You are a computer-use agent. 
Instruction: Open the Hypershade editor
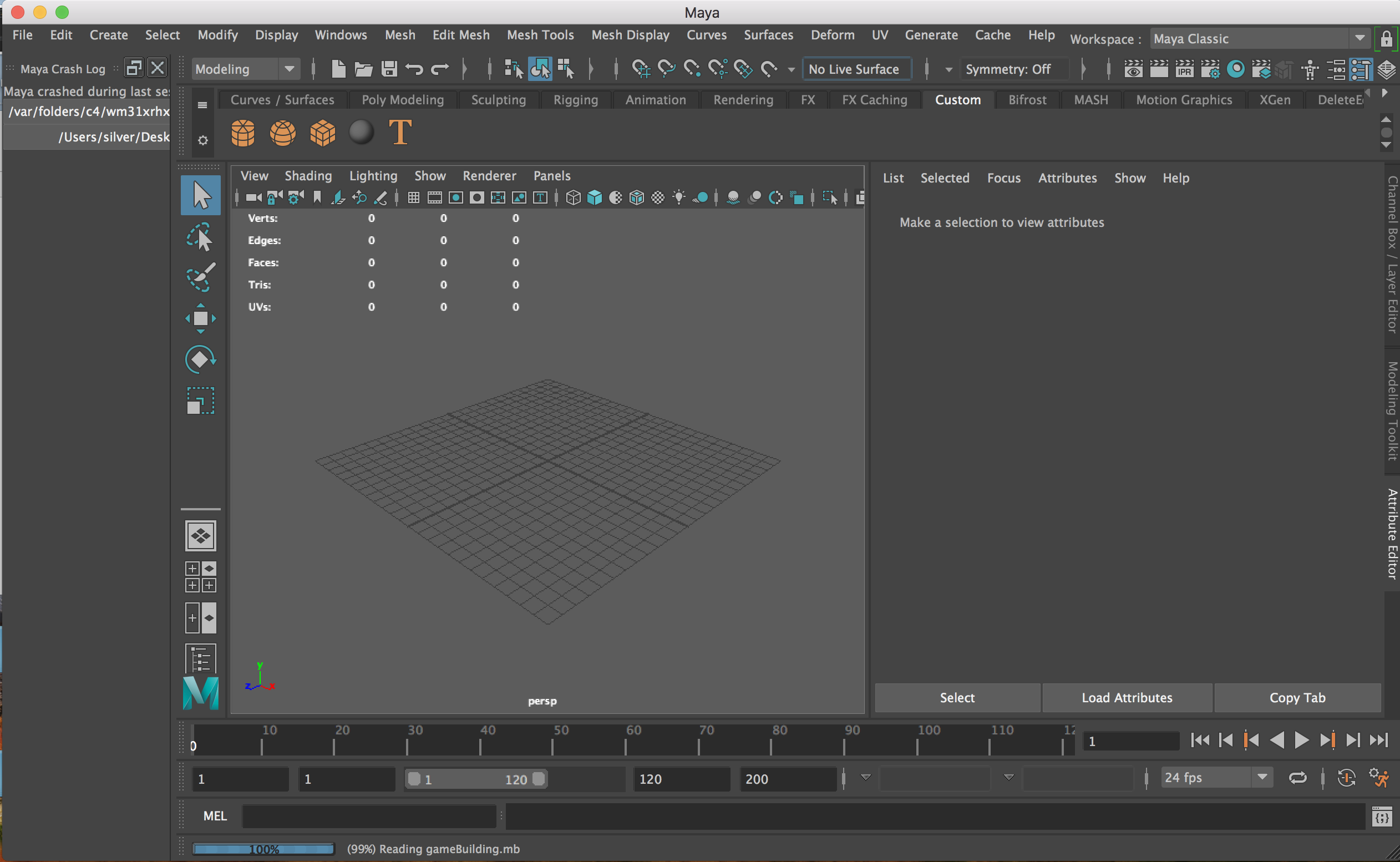(1236, 69)
